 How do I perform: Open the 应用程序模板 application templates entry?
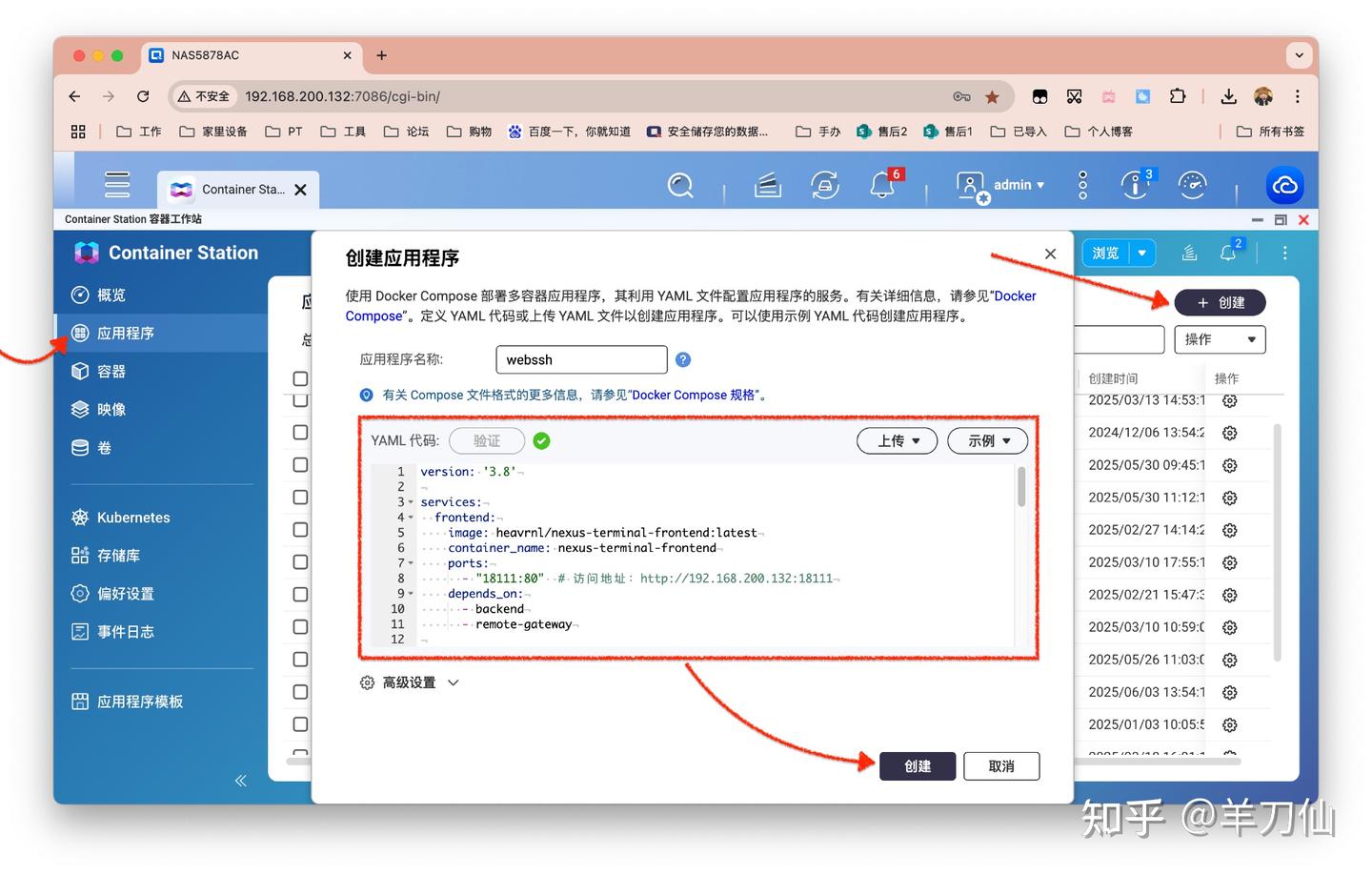coord(140,701)
